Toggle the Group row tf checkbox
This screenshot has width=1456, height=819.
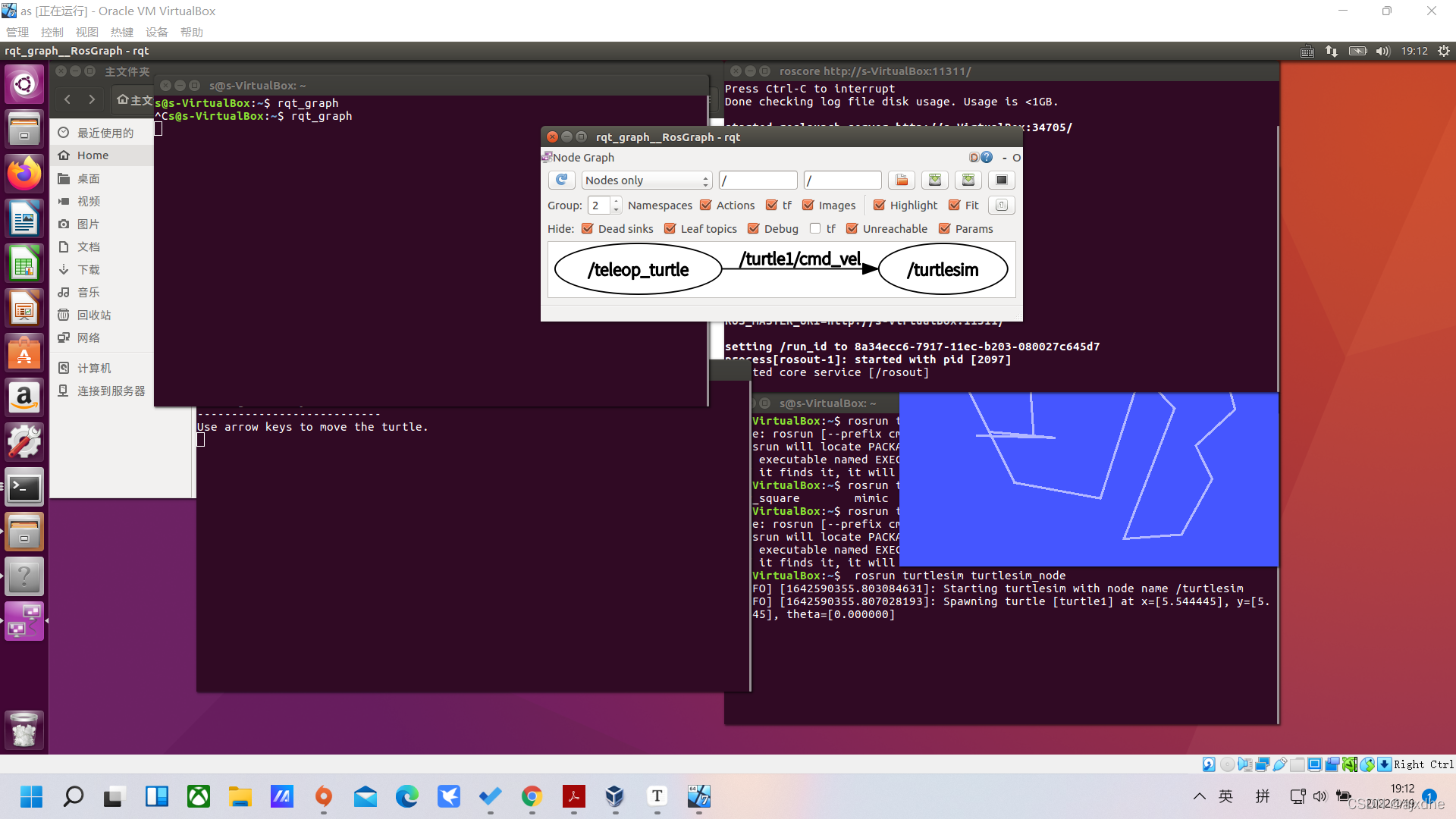click(x=772, y=205)
